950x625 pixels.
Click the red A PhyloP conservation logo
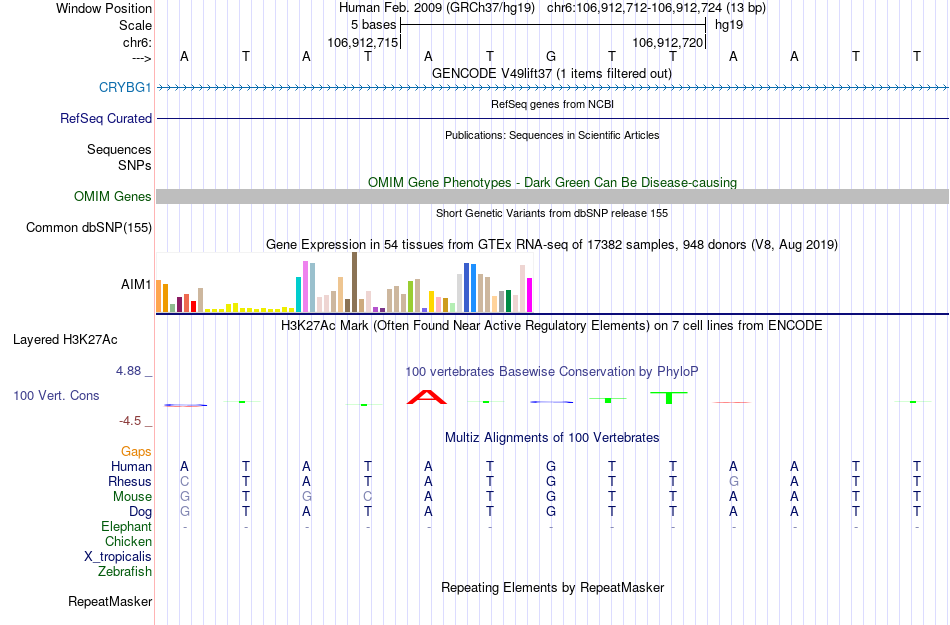(x=427, y=397)
